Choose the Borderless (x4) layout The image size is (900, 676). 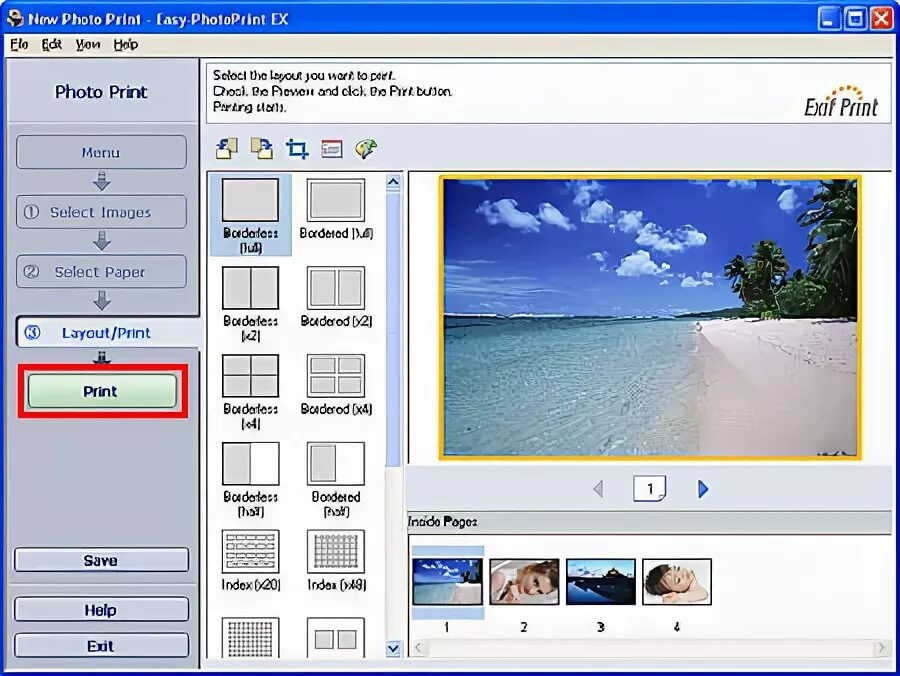[250, 391]
